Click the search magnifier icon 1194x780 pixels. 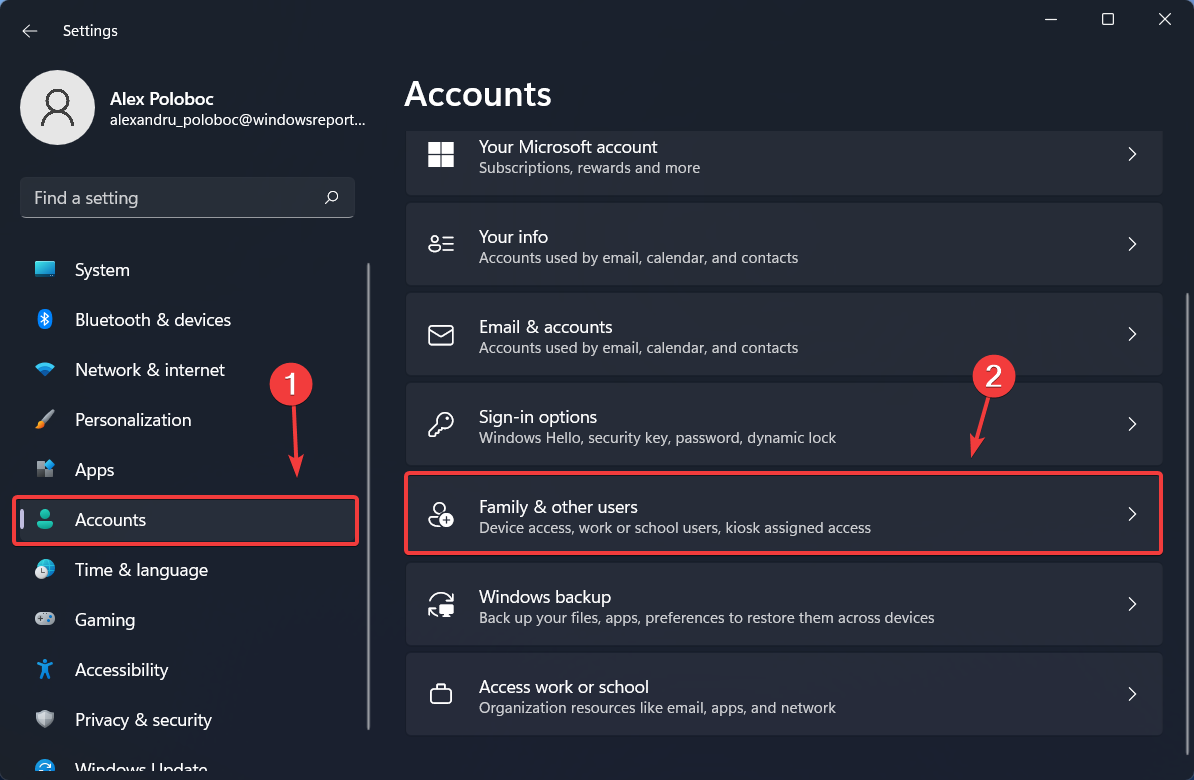click(x=332, y=198)
